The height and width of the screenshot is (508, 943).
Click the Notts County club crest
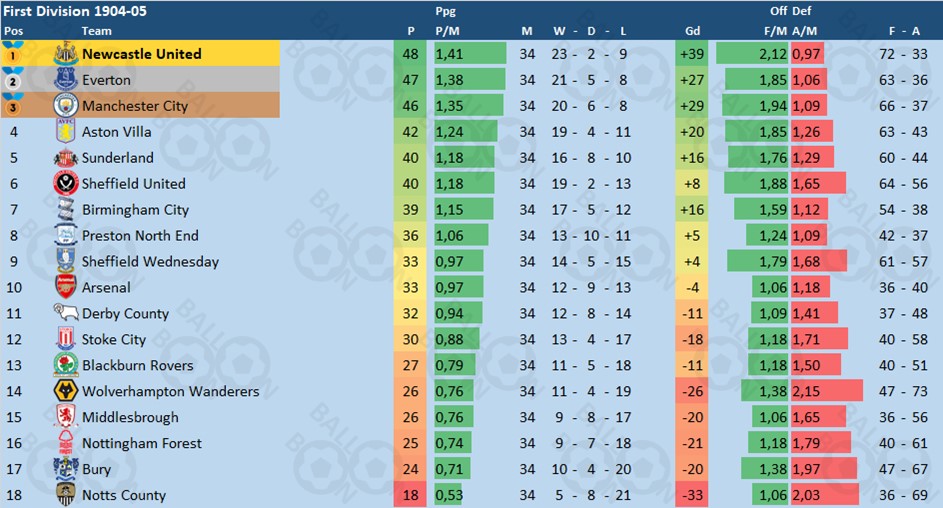(65, 496)
